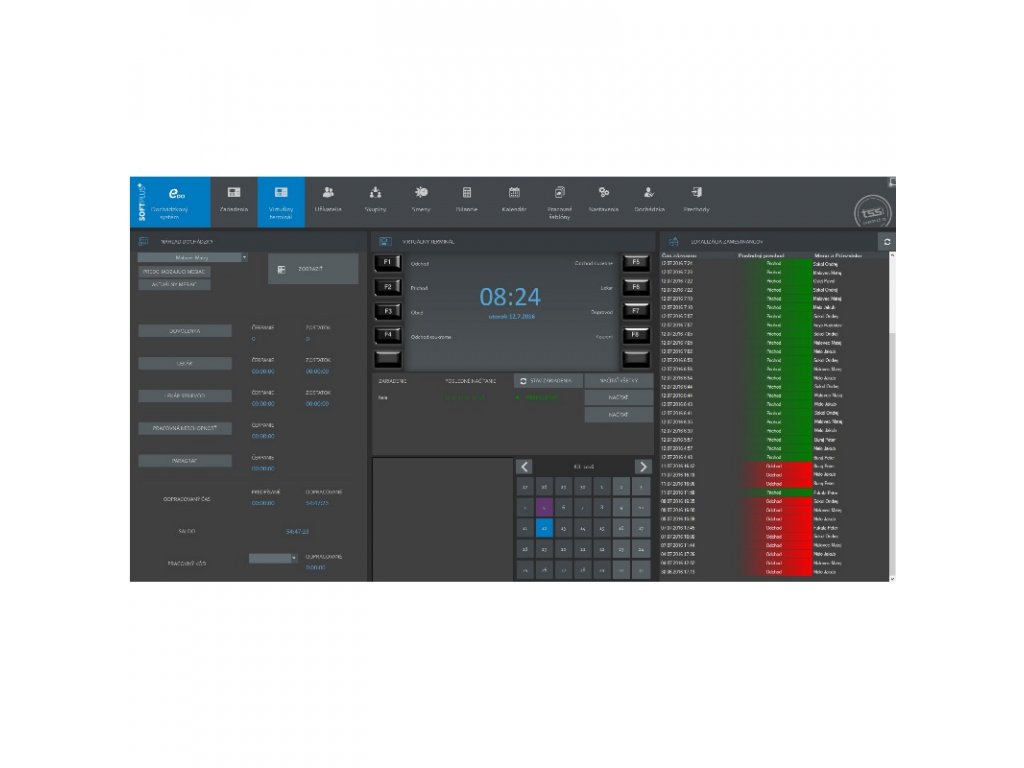
Task: Open the Prechody door icon
Action: pos(696,200)
